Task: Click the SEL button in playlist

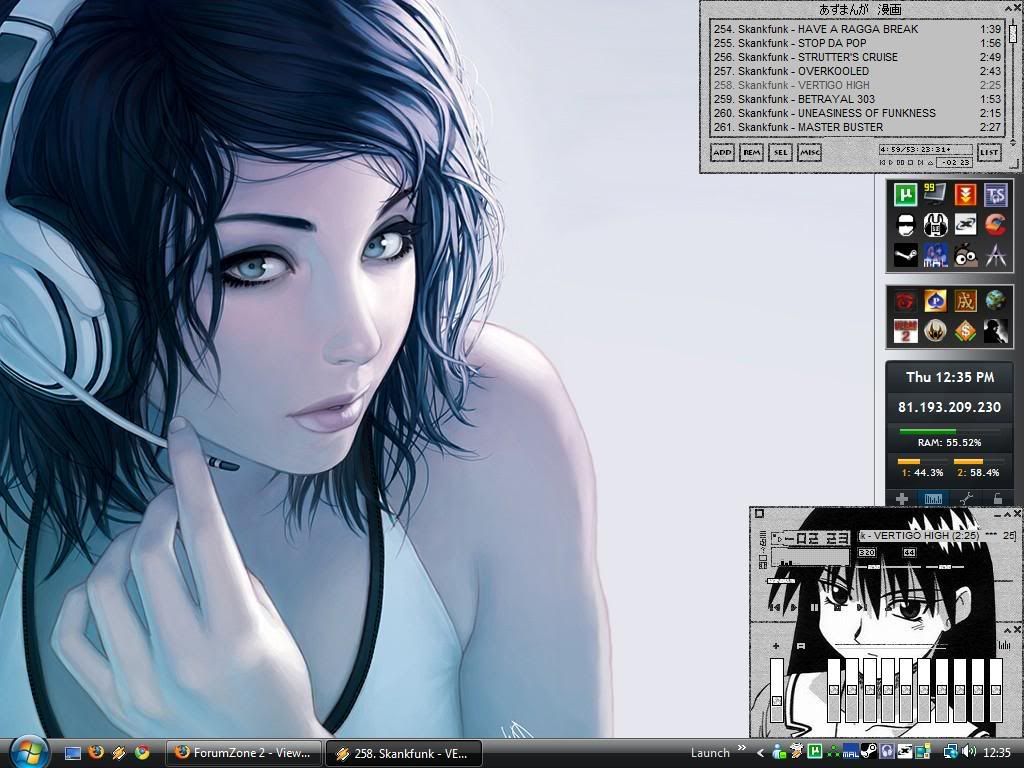Action: pyautogui.click(x=780, y=152)
